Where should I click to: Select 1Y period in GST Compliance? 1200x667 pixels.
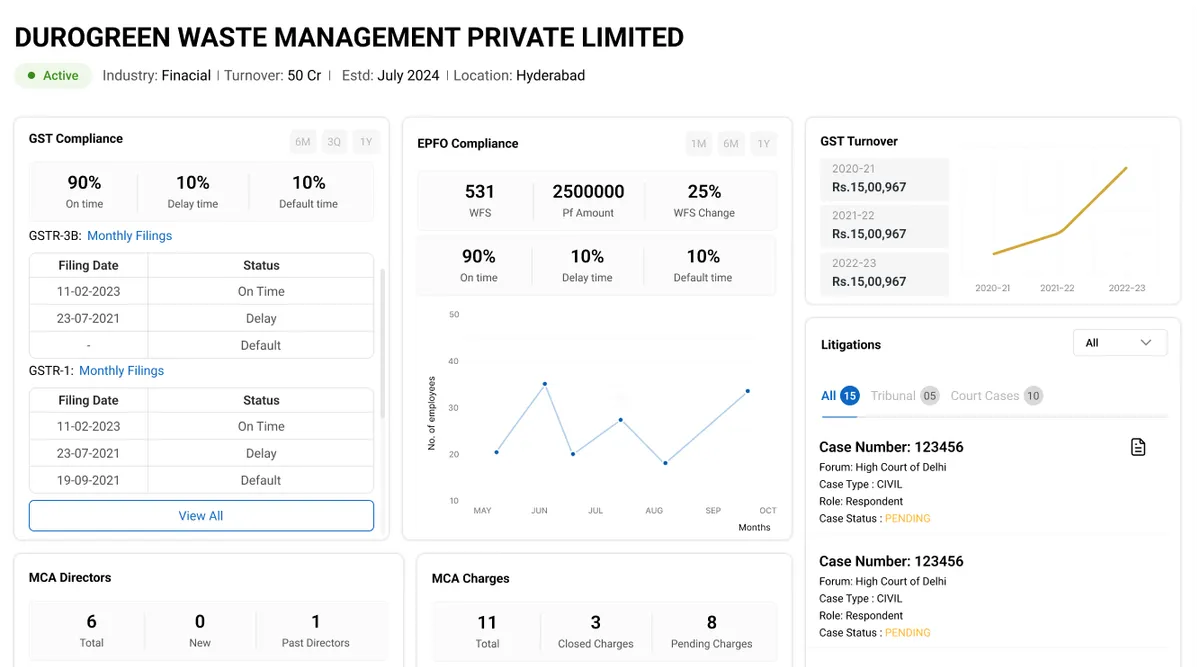pyautogui.click(x=366, y=142)
